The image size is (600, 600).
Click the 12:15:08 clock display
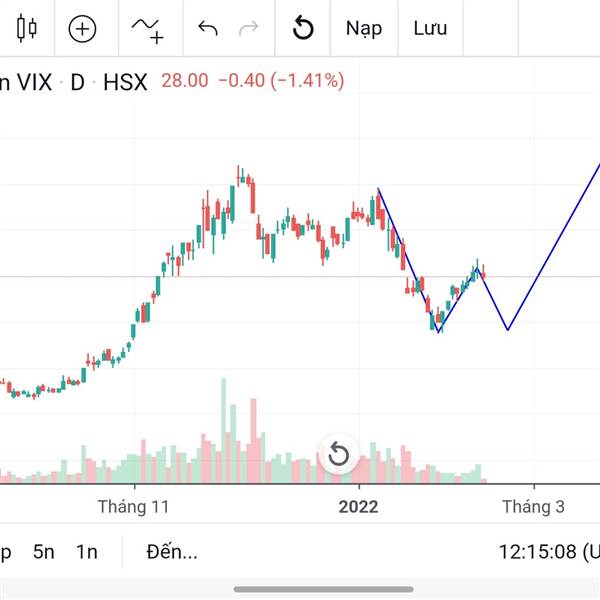(x=537, y=552)
